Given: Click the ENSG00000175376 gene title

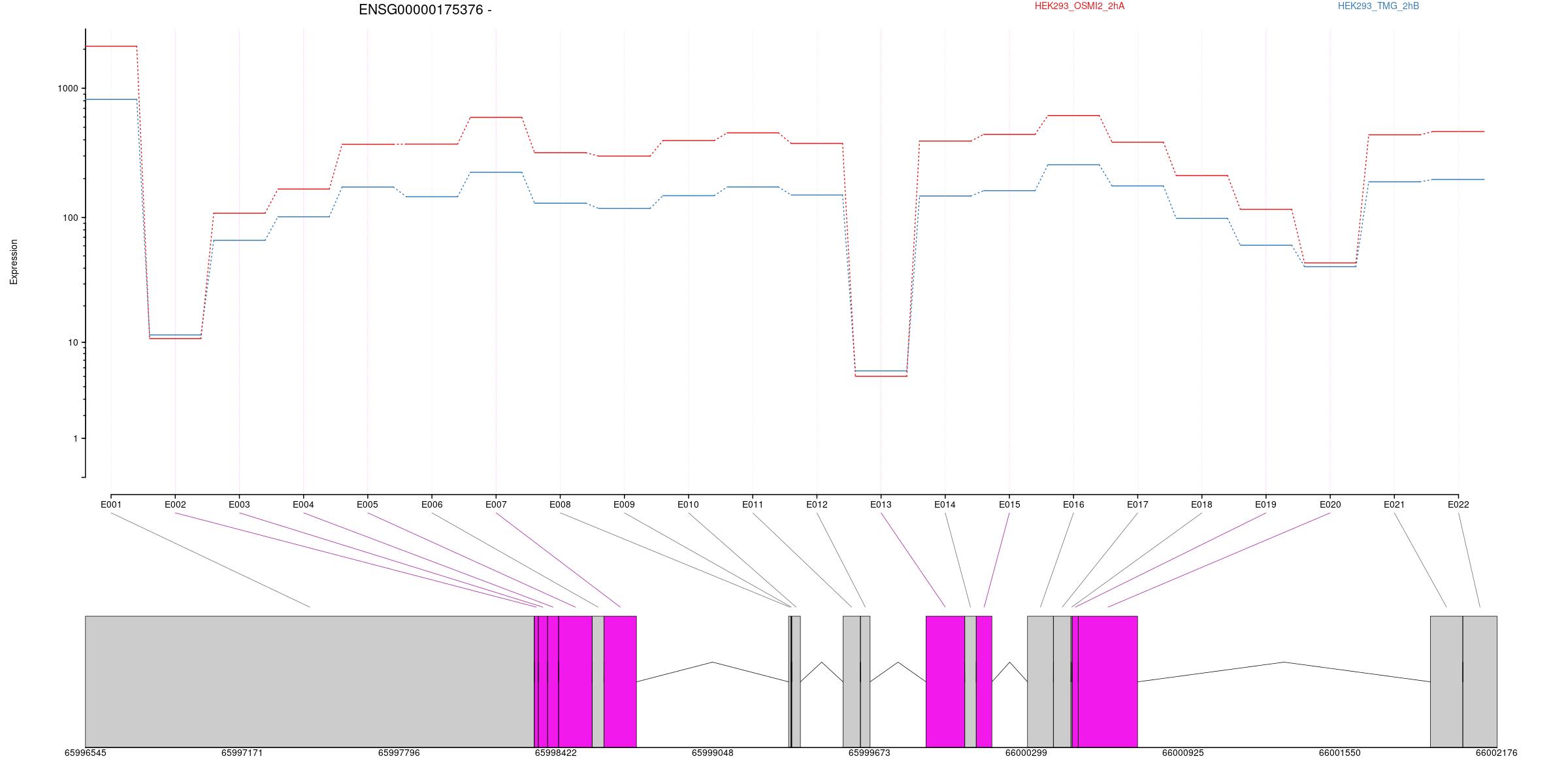Looking at the screenshot, I should 425,10.
